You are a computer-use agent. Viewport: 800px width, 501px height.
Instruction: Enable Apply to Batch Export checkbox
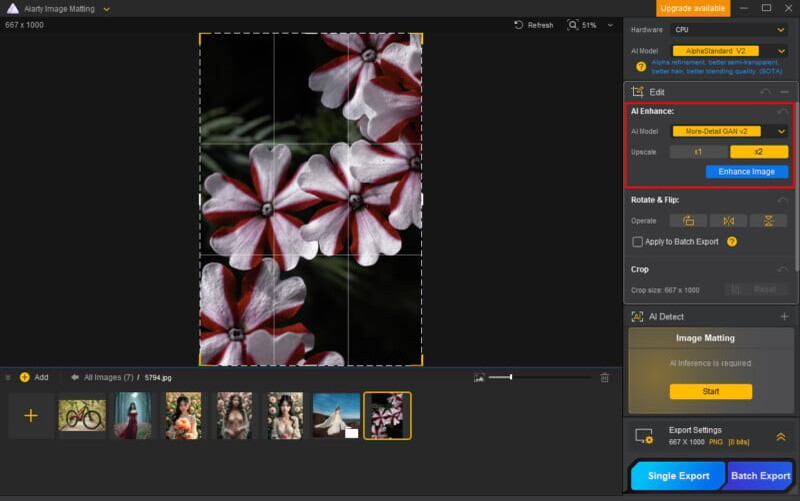637,242
